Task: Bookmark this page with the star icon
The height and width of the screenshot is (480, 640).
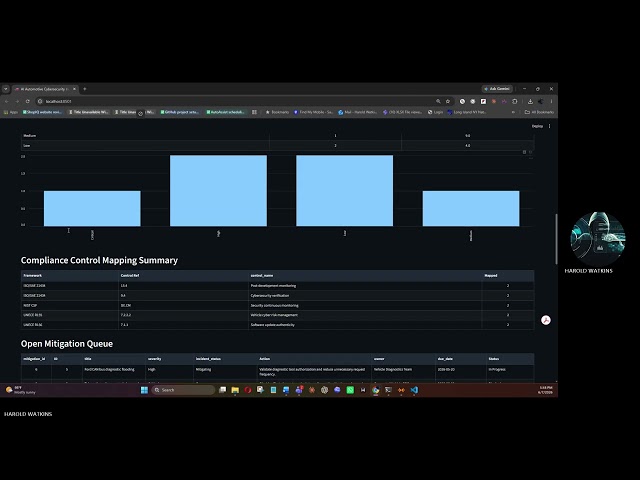Action: coord(448,101)
